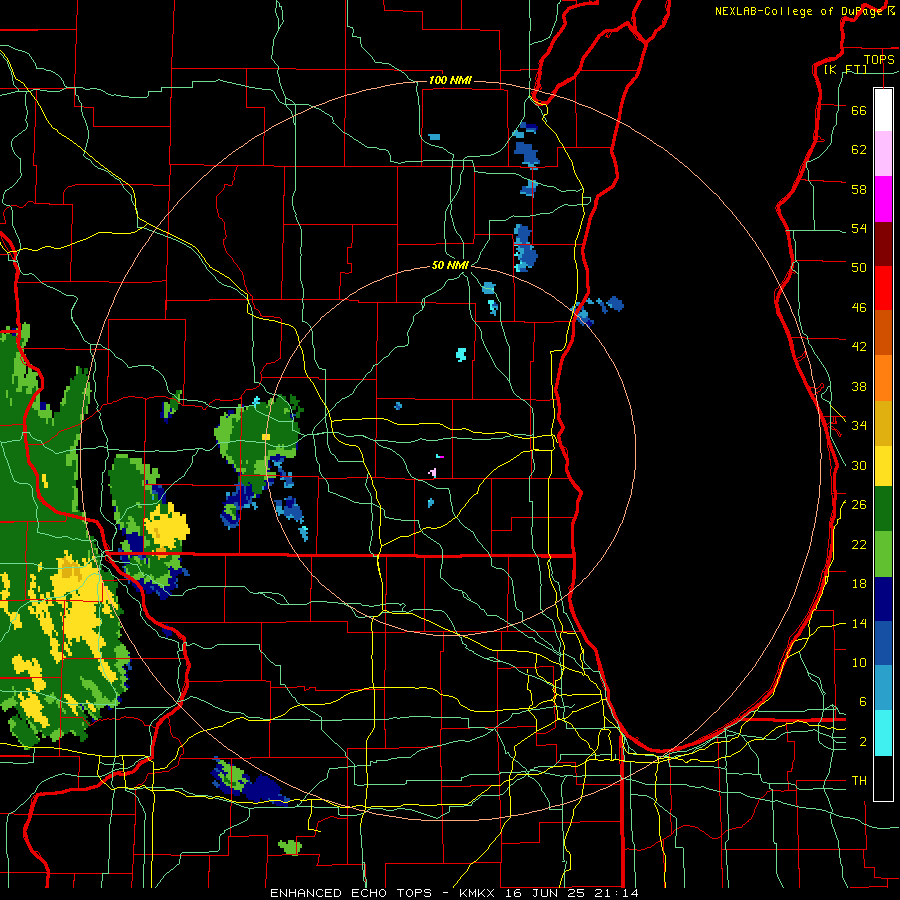This screenshot has height=900, width=900.
Task: Select the gold legend color band
Action: (x=883, y=423)
